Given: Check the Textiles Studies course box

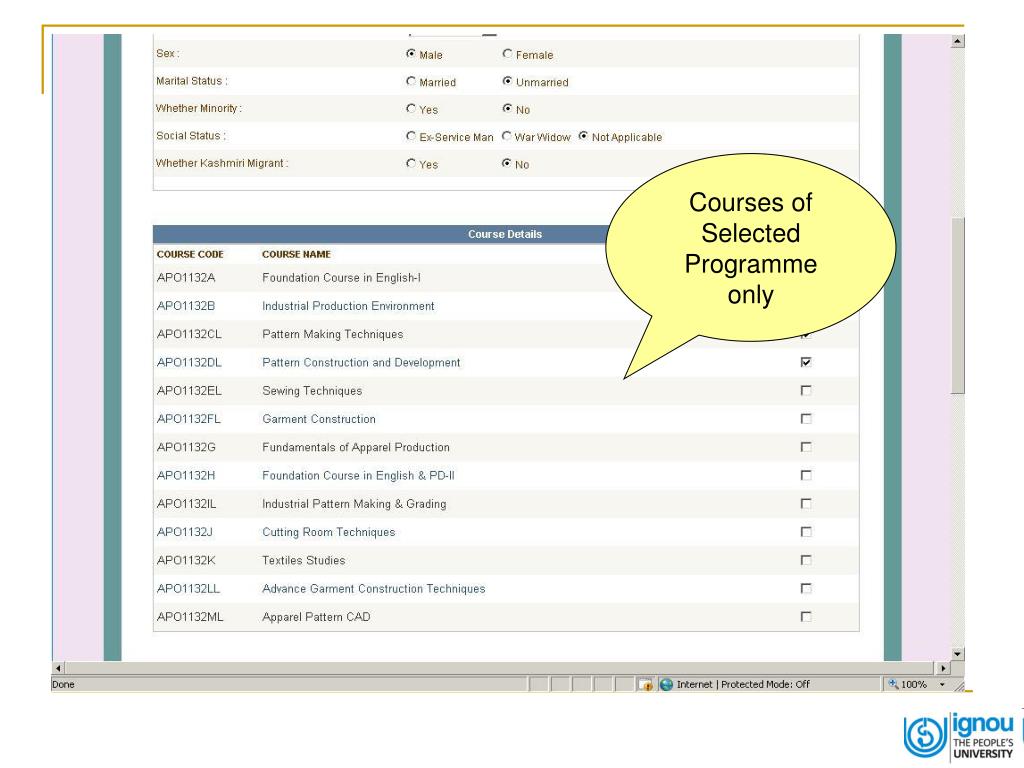Looking at the screenshot, I should tap(806, 560).
